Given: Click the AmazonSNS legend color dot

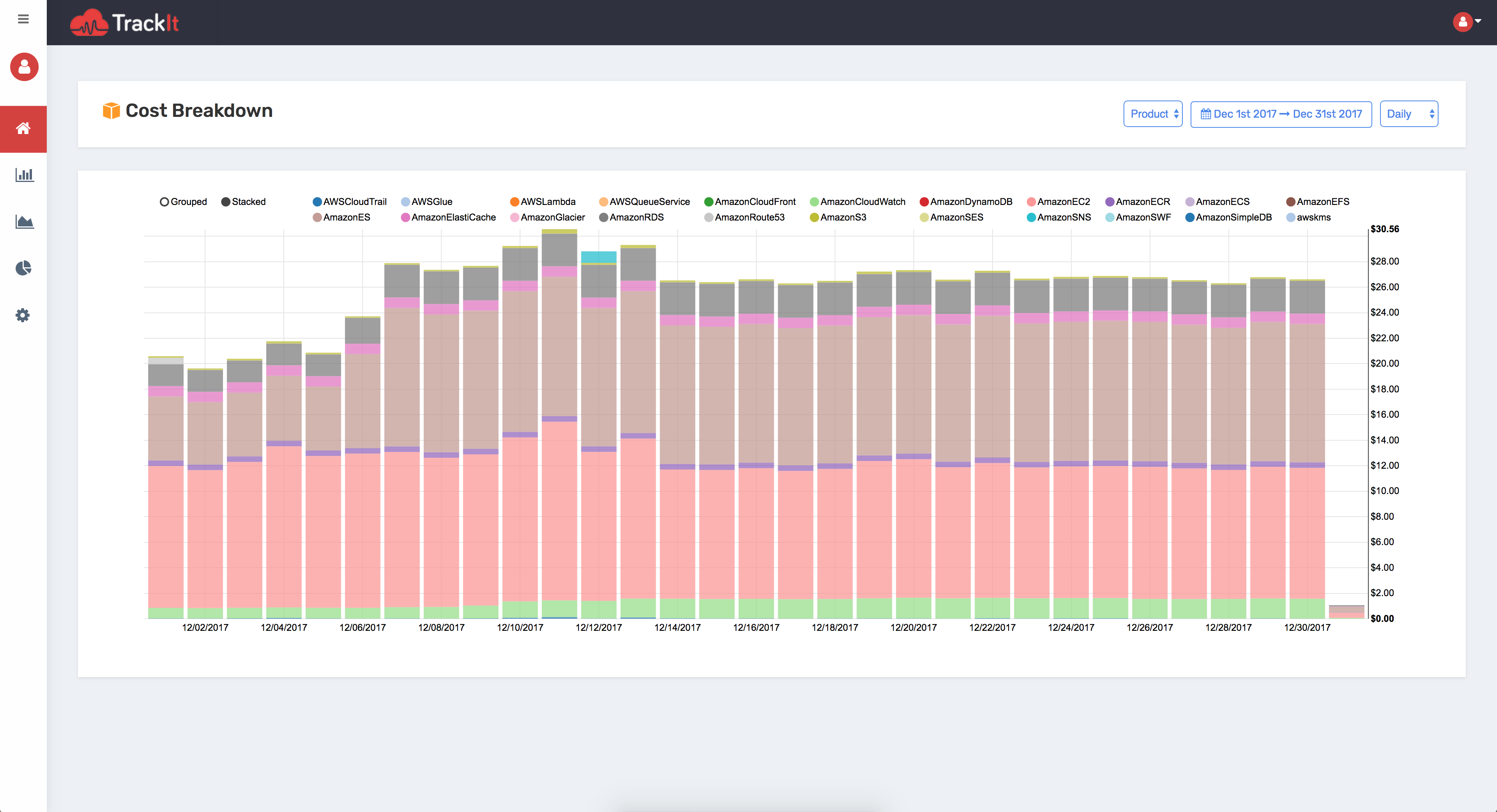Looking at the screenshot, I should pyautogui.click(x=1032, y=217).
